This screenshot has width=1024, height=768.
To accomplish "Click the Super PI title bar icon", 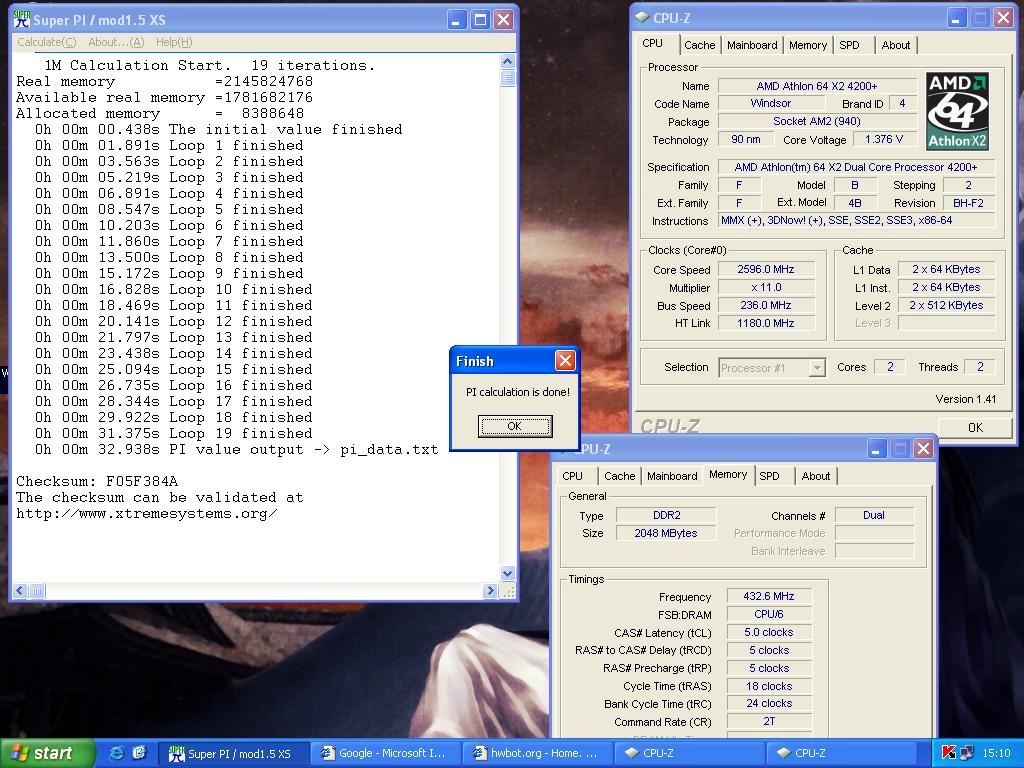I will coord(22,19).
